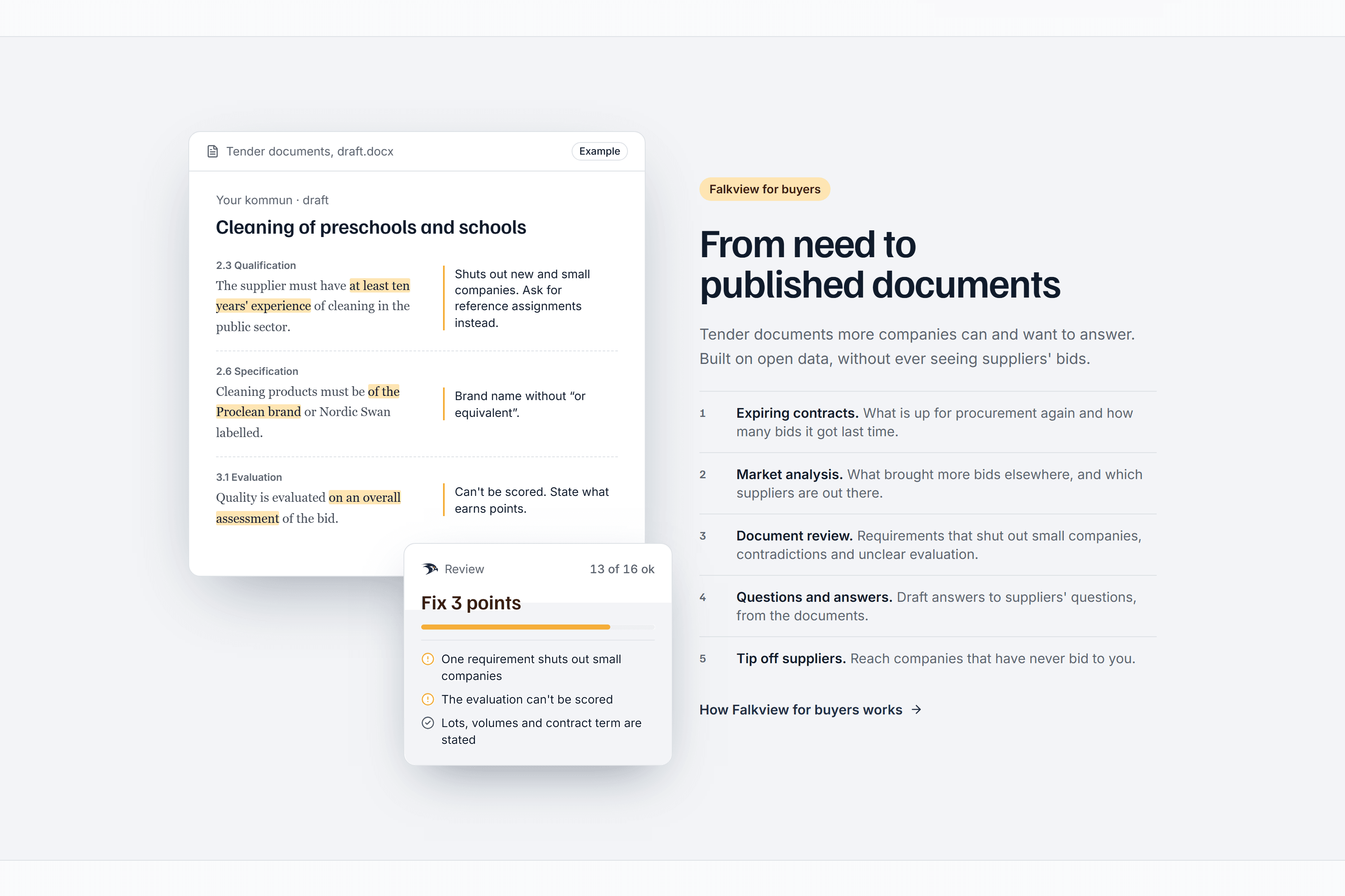The image size is (1345, 896).
Task: Click the '13 of 16 ok' status text
Action: click(622, 569)
